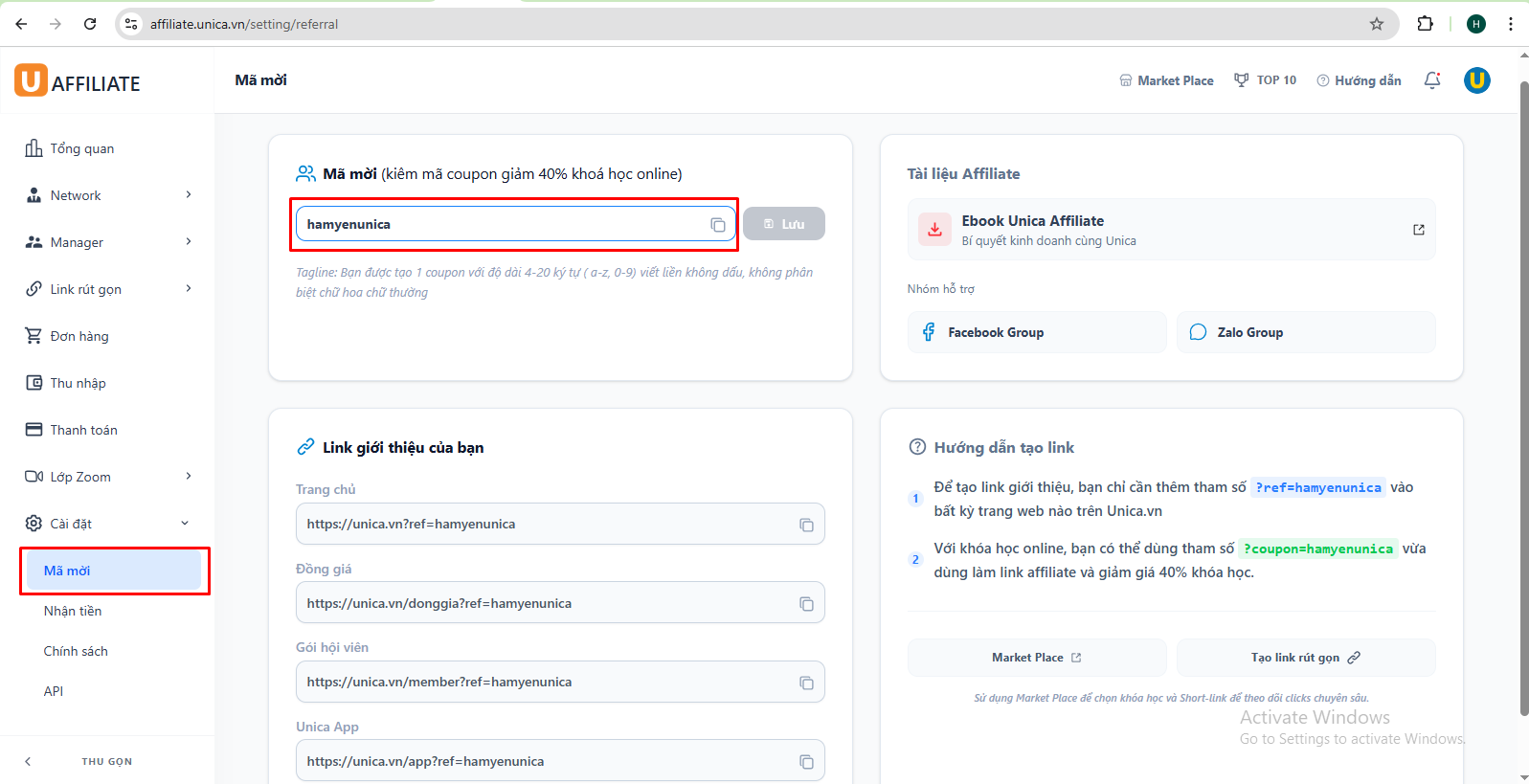
Task: Open browser extensions puzzle icon
Action: click(1425, 24)
